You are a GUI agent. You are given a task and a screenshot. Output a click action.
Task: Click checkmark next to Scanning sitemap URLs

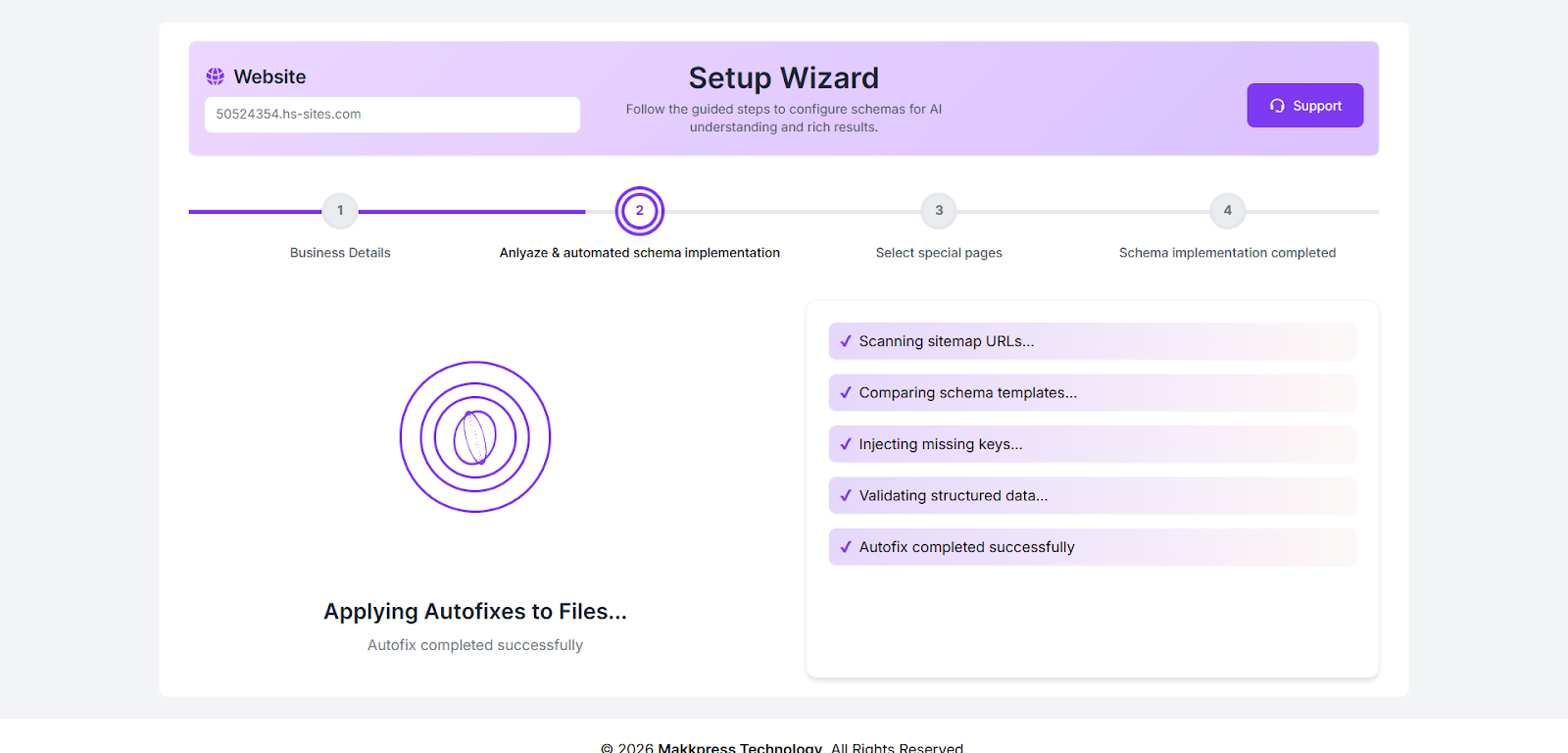click(846, 341)
